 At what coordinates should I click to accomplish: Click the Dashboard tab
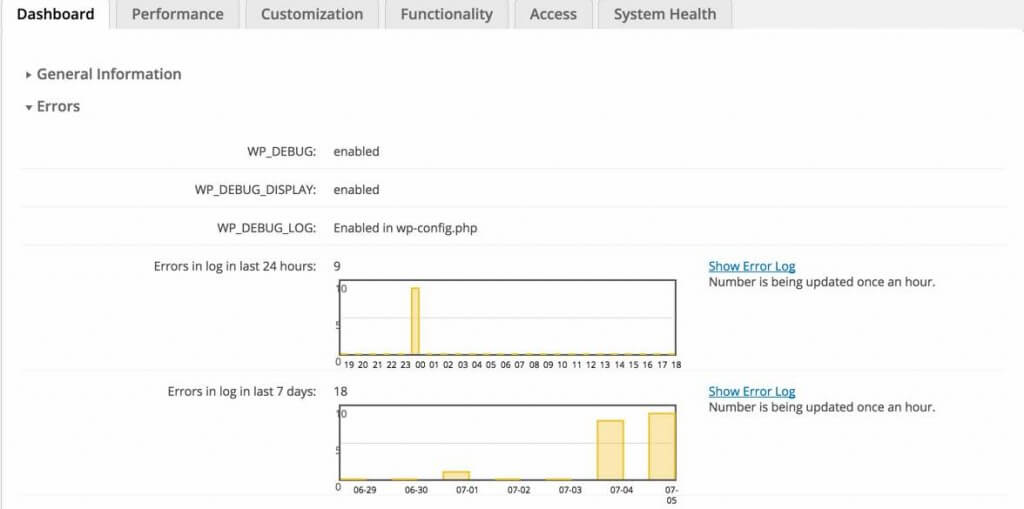coord(56,14)
